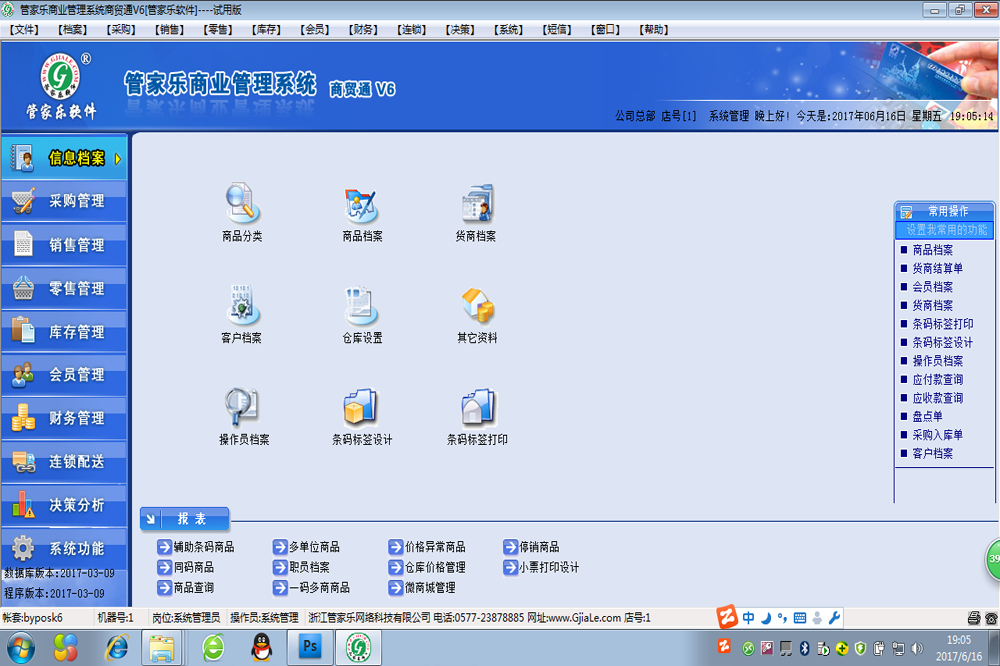
Task: Open the 窗口 menu
Action: click(605, 29)
